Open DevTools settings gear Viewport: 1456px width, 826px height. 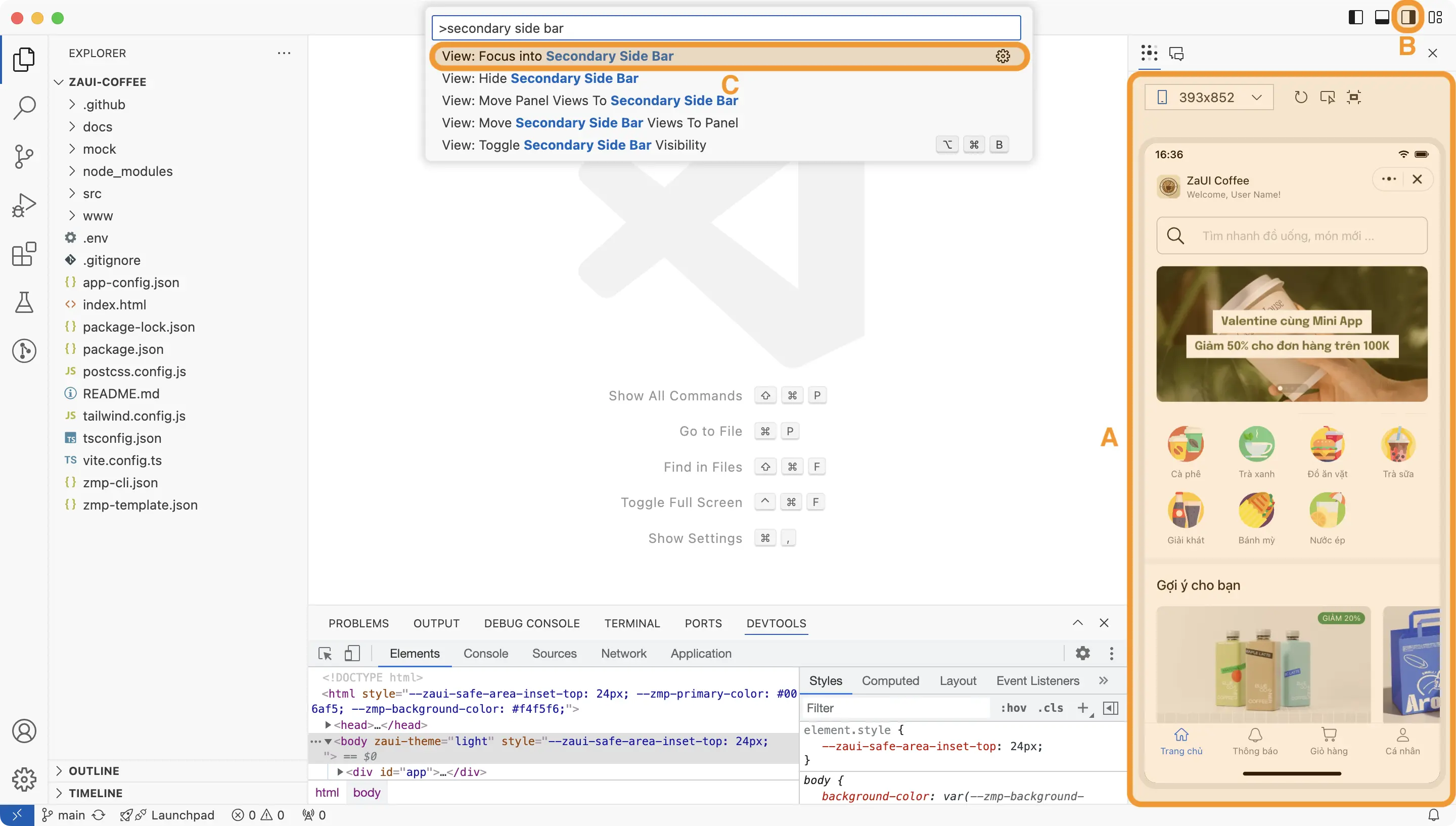[1082, 653]
